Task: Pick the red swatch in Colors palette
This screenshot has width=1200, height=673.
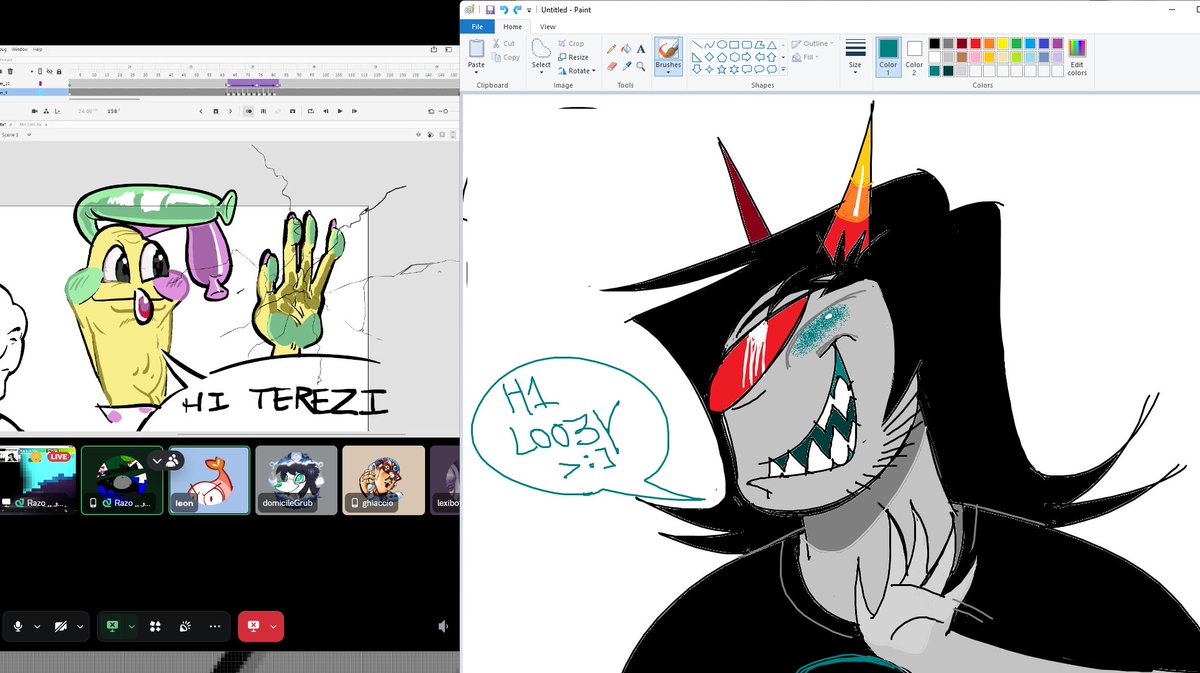Action: [975, 43]
